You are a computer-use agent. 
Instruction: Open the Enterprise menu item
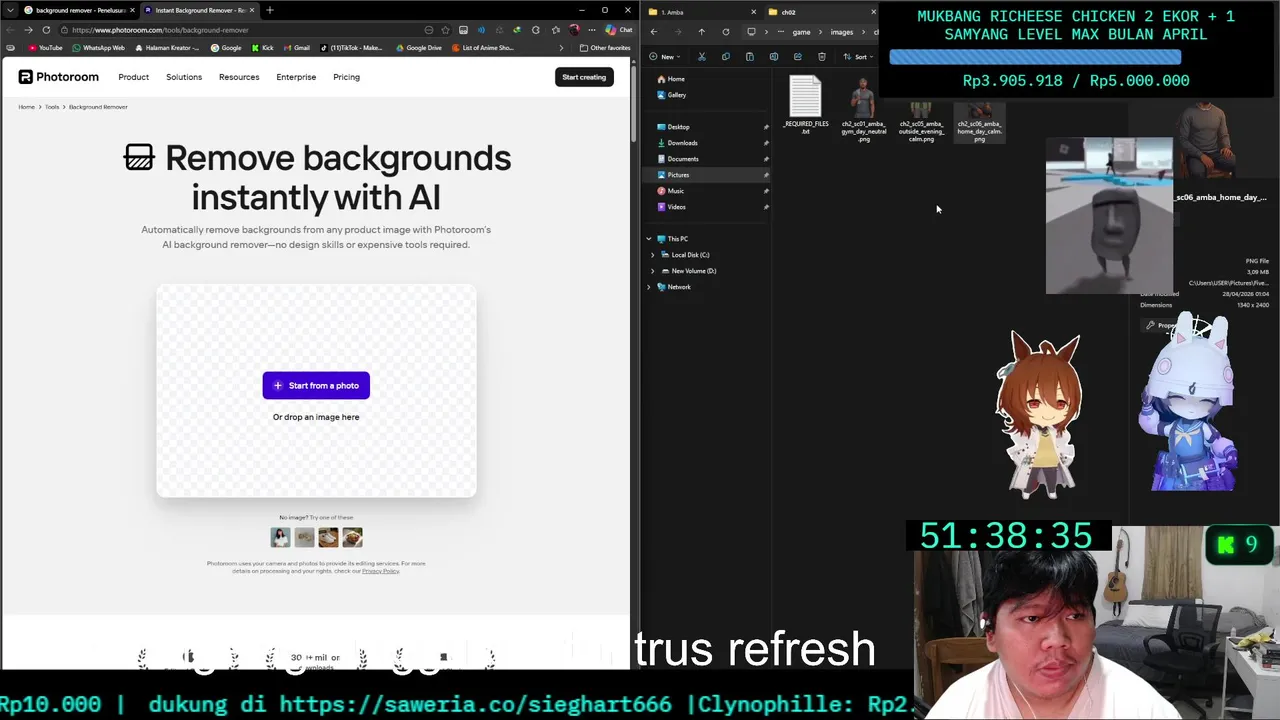(x=296, y=77)
